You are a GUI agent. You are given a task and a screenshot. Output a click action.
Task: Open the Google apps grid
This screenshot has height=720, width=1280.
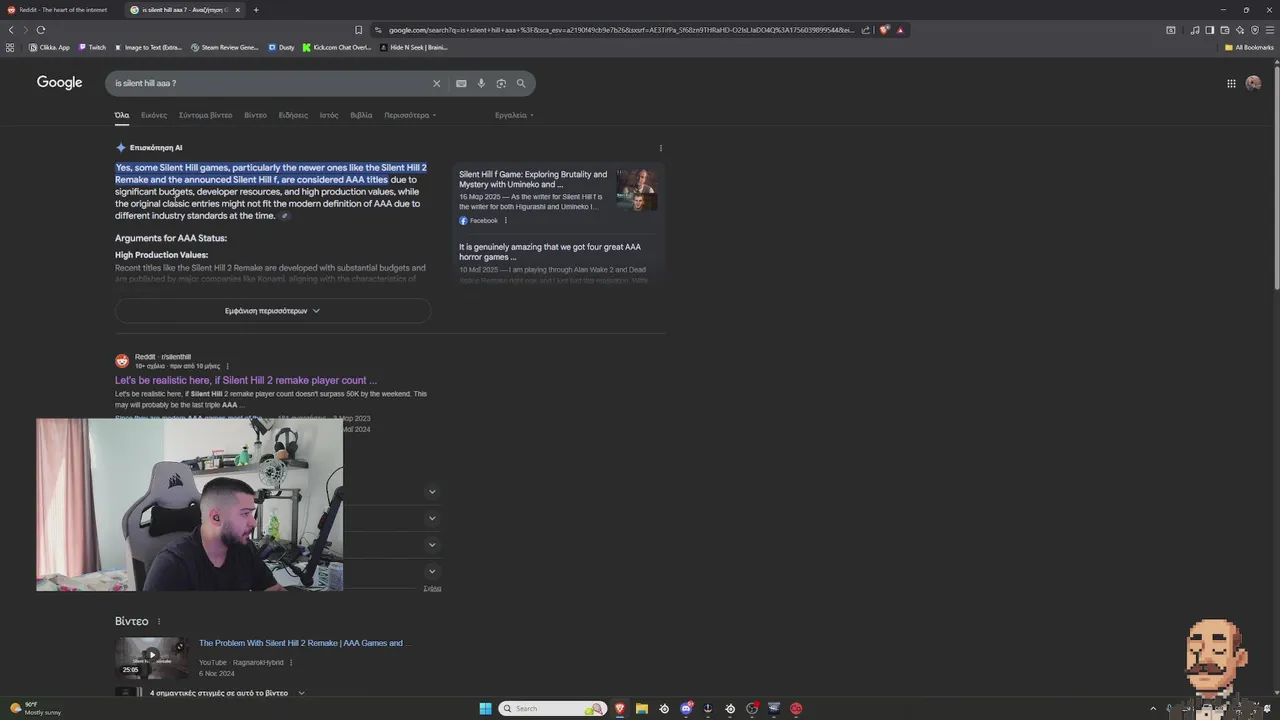point(1231,83)
